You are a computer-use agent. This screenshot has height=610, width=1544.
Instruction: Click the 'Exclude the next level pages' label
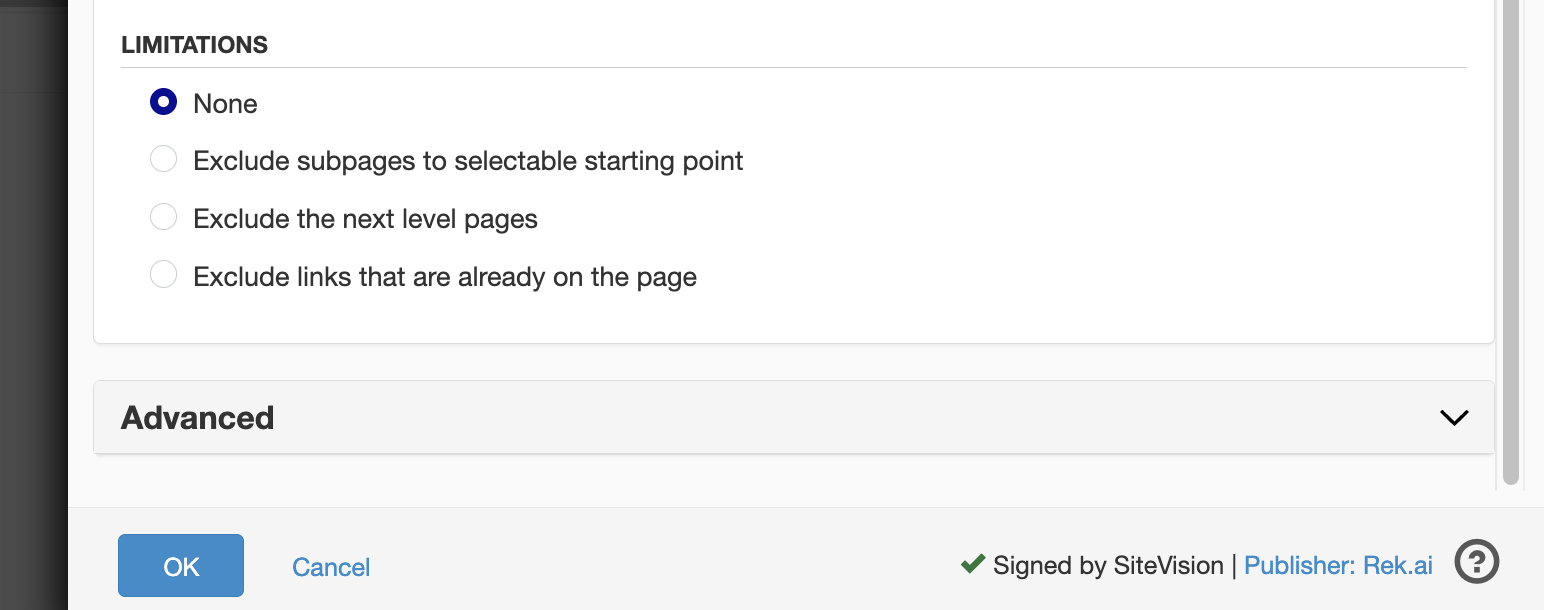[365, 219]
